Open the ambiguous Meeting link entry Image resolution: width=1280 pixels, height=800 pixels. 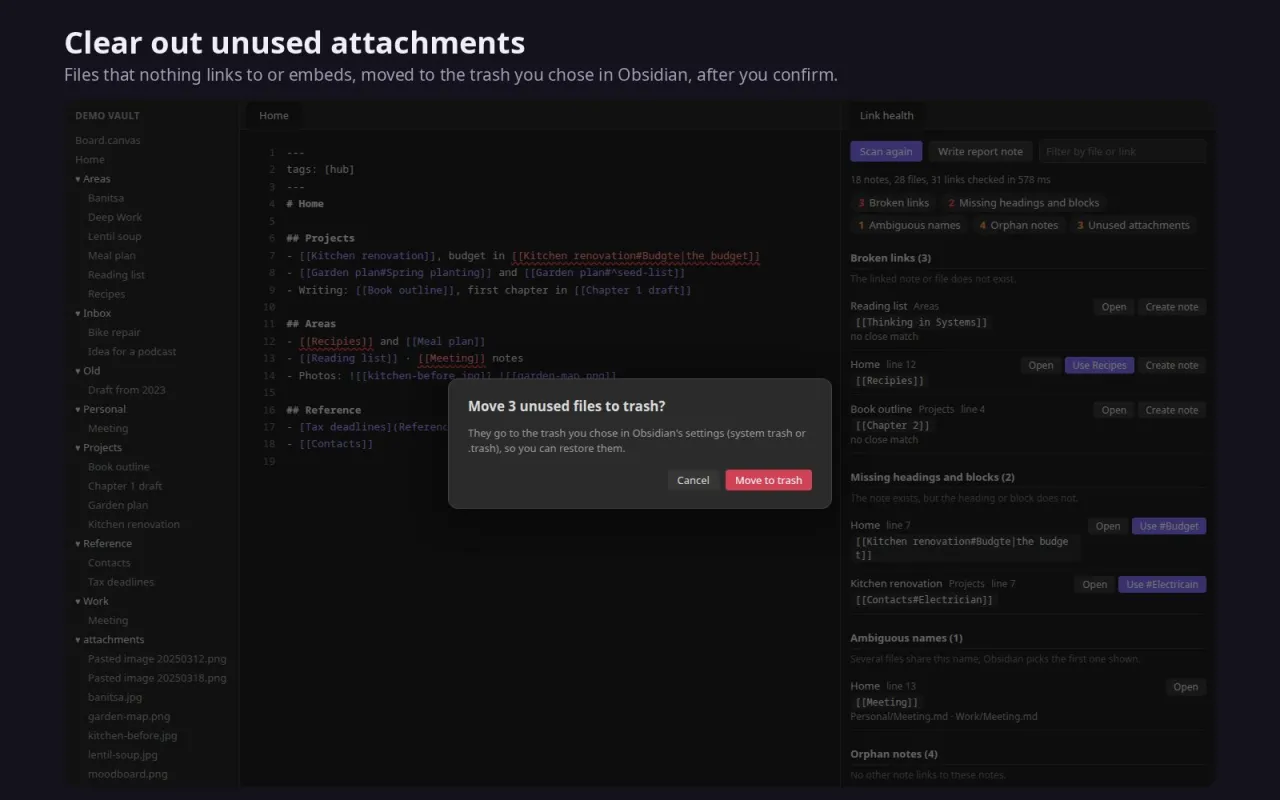click(1186, 687)
